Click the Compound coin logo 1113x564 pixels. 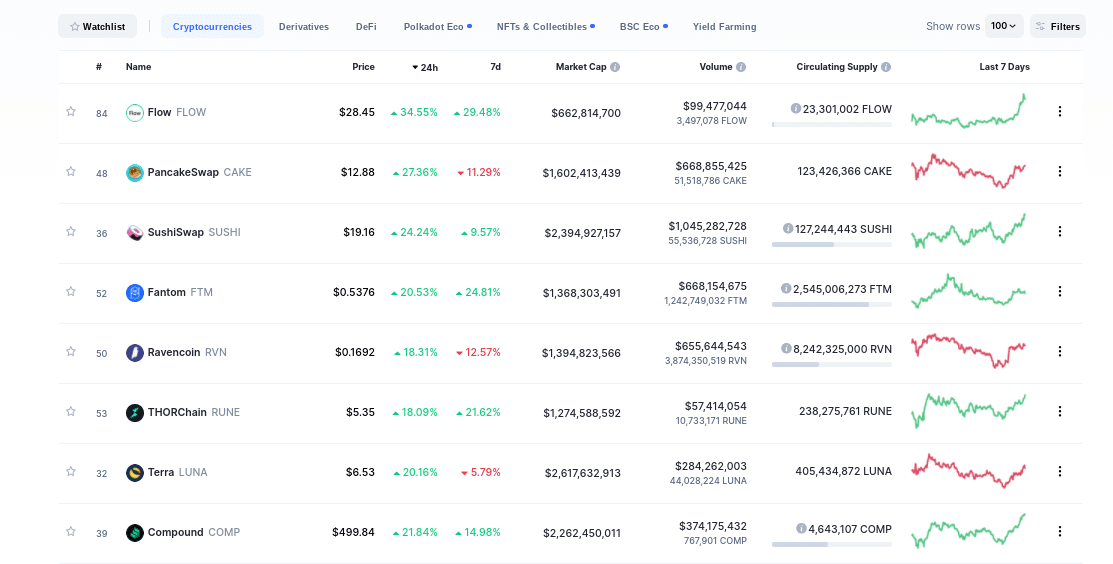pos(135,533)
